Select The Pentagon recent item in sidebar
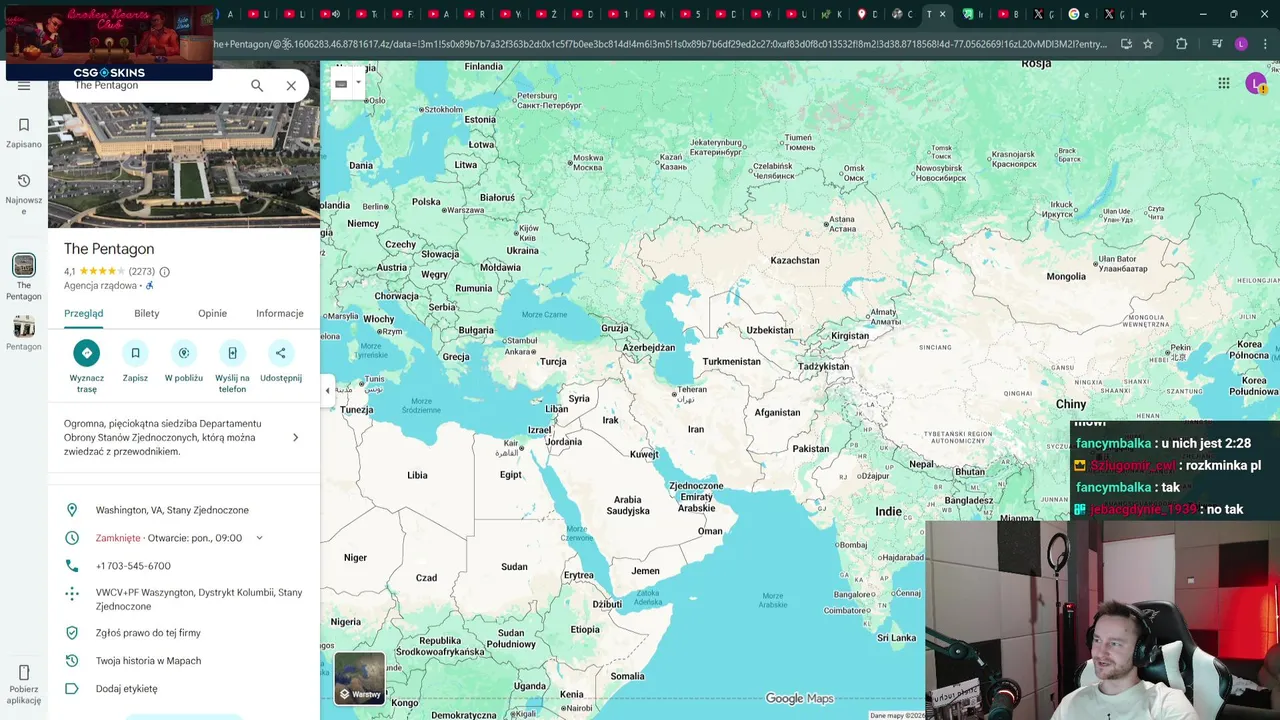This screenshot has height=720, width=1280. pyautogui.click(x=24, y=277)
